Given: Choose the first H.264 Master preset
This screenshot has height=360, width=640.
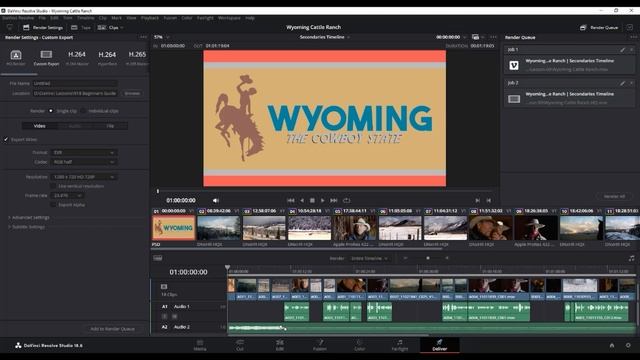Looking at the screenshot, I should pyautogui.click(x=77, y=58).
